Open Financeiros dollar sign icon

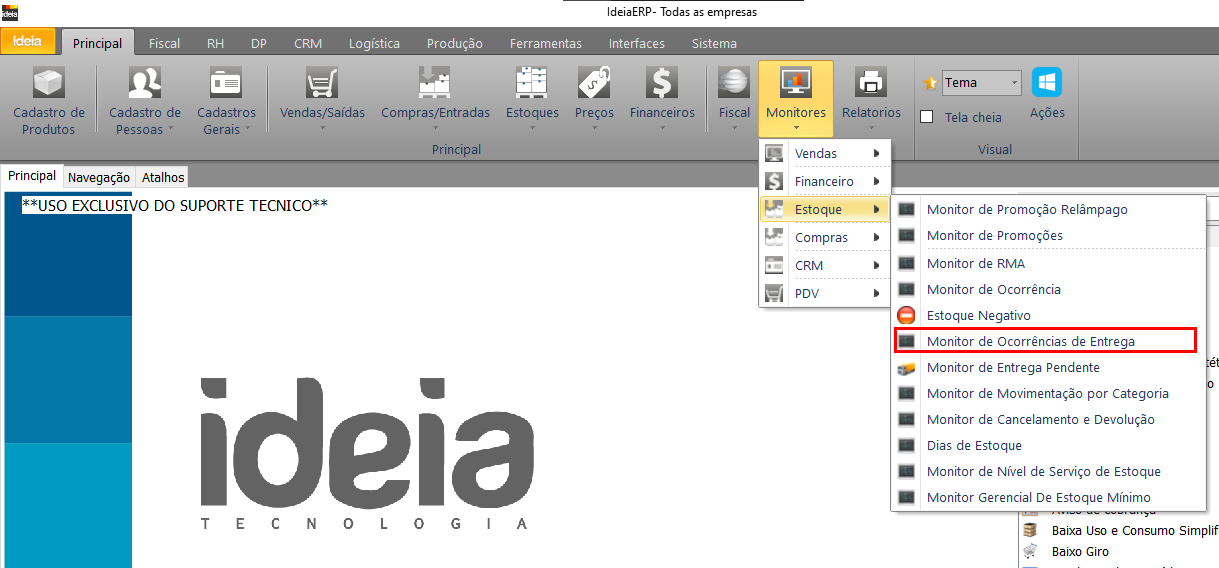(662, 83)
